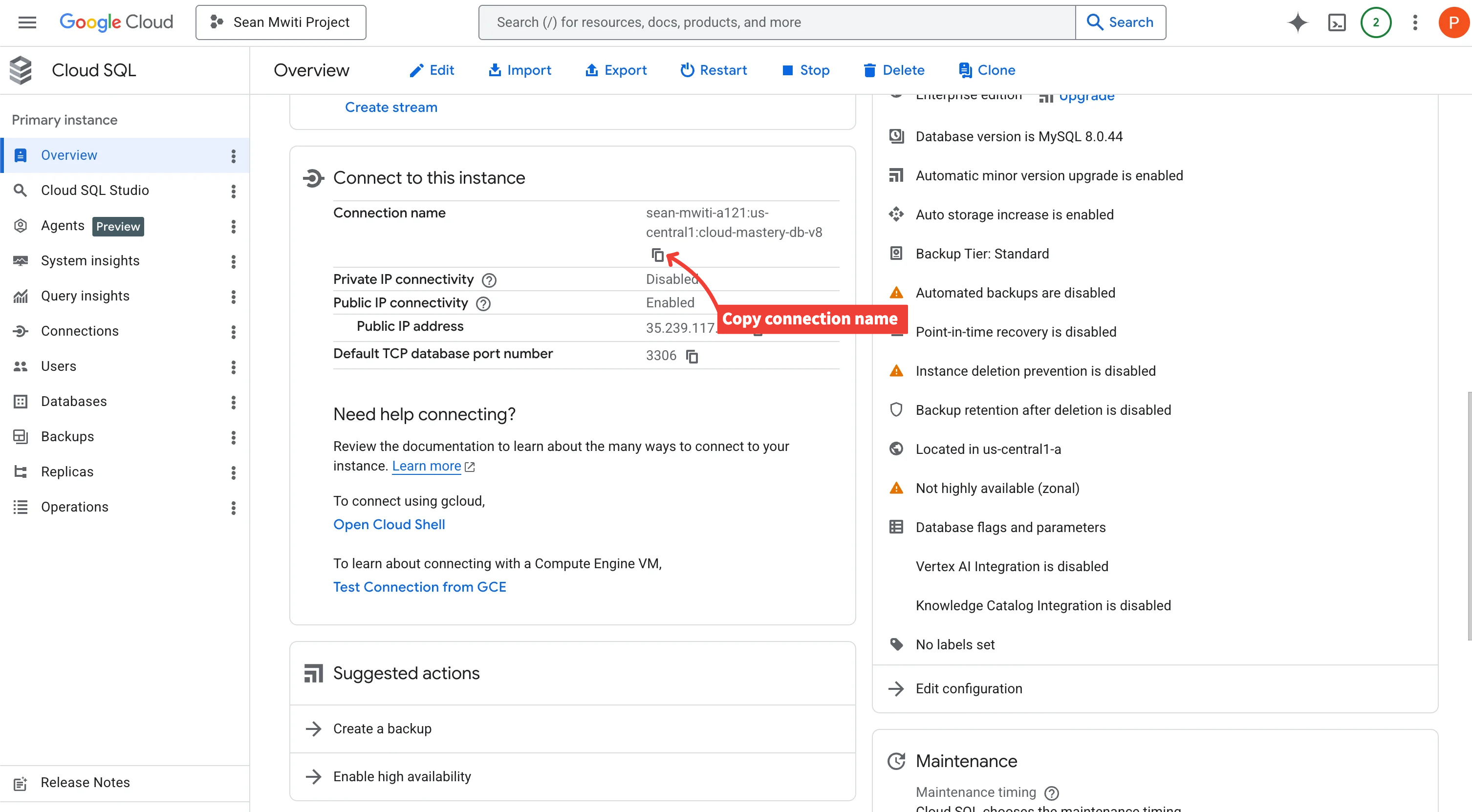Click the blue Search button

pos(1120,22)
